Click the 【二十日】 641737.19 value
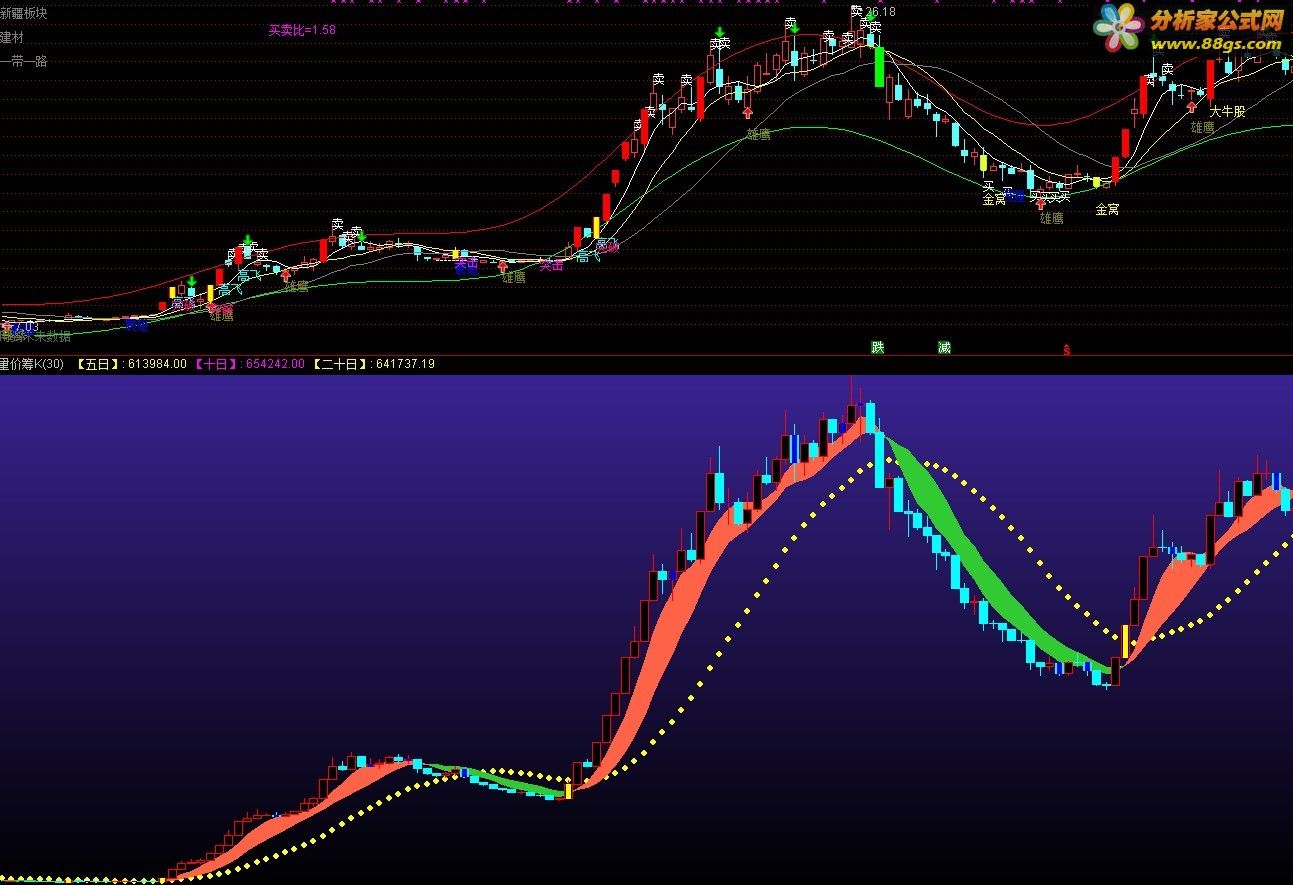 click(x=374, y=364)
